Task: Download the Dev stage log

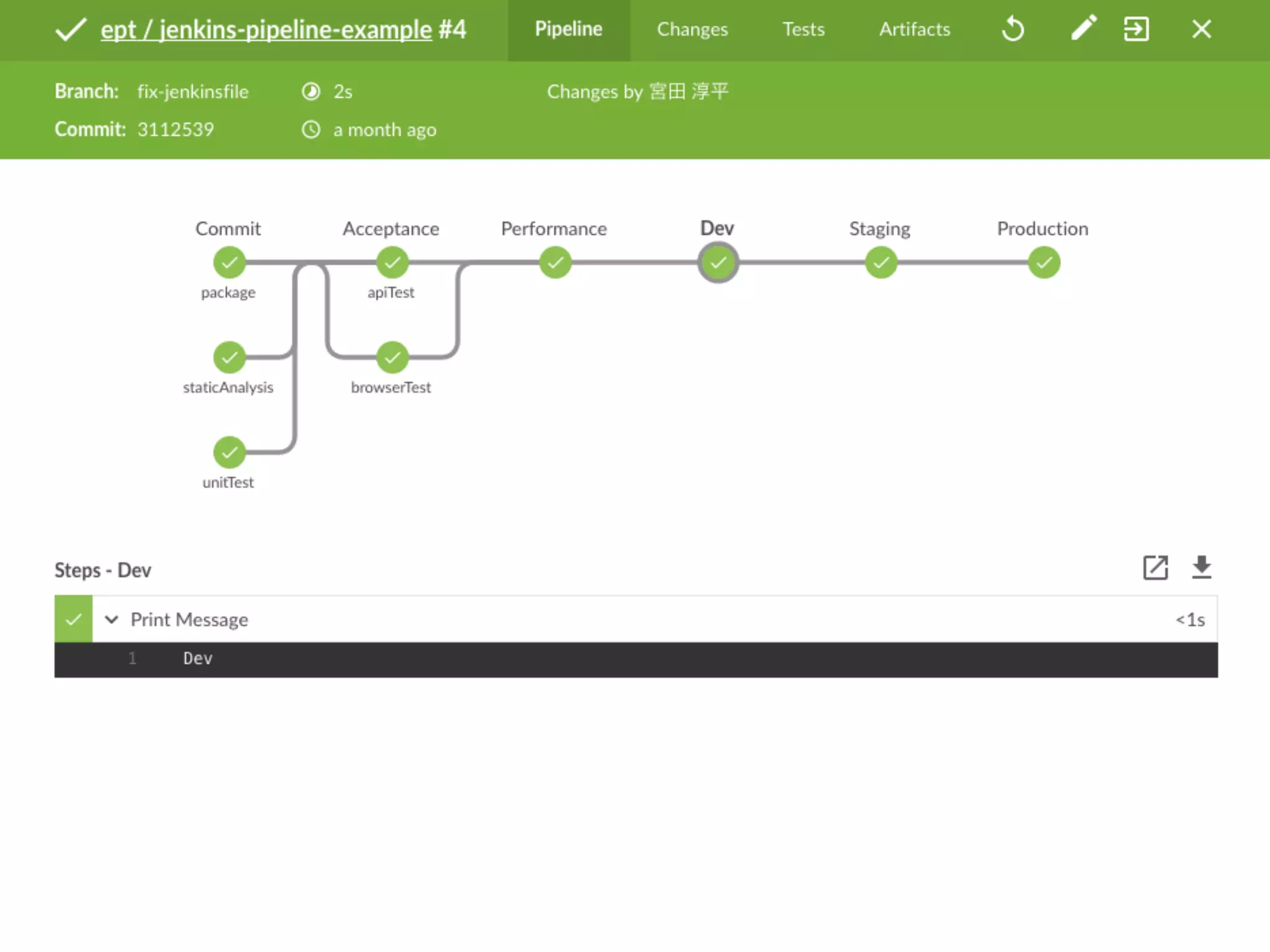Action: click(1201, 568)
